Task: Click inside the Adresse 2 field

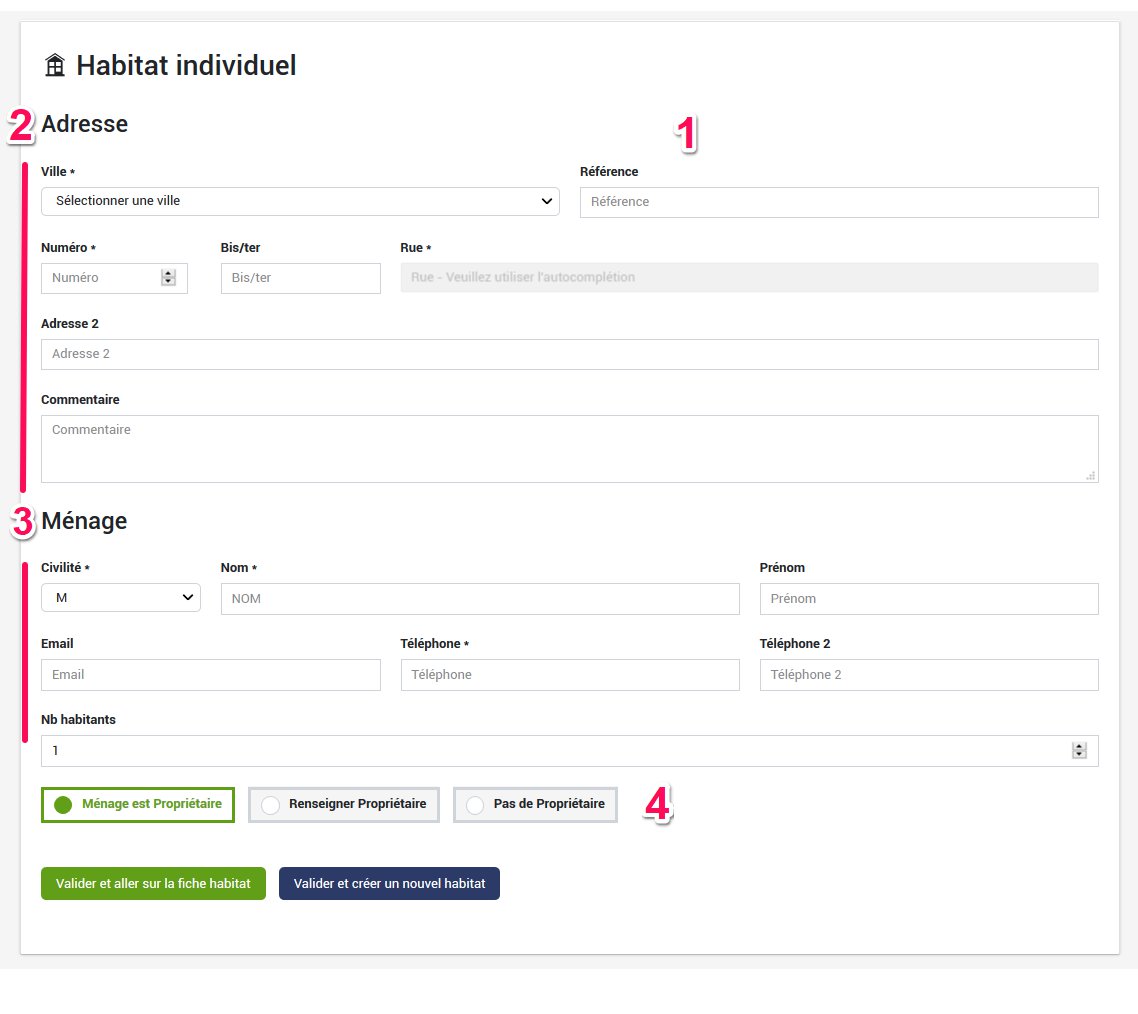Action: click(x=569, y=354)
